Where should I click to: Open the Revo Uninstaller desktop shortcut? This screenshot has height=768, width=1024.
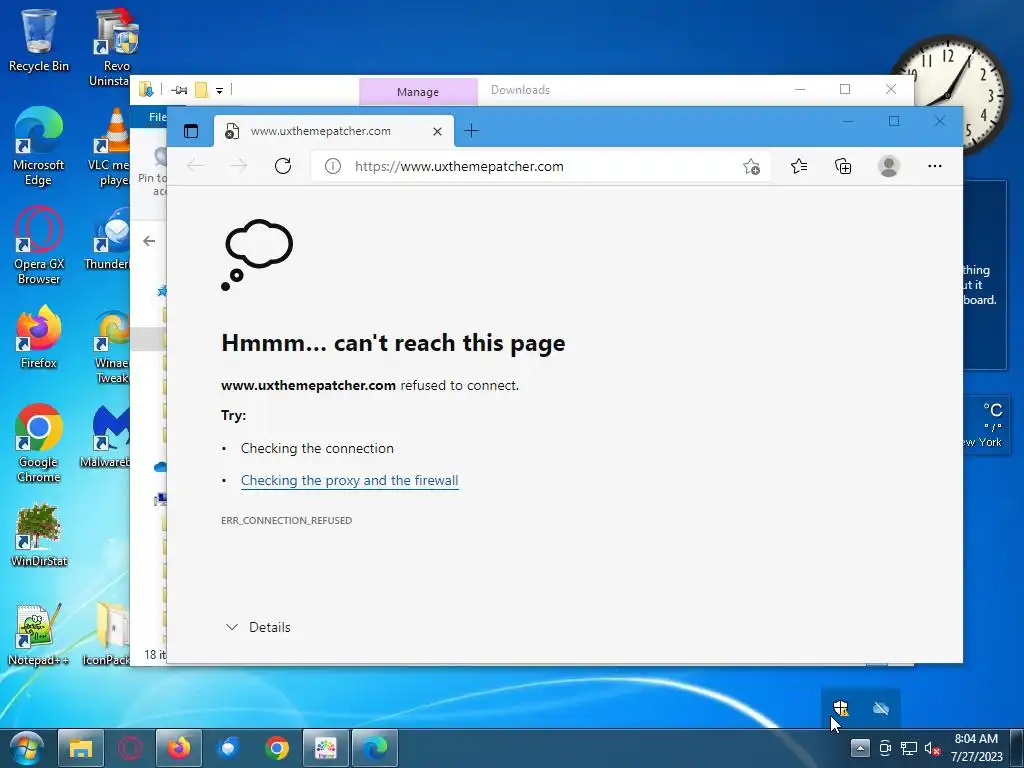115,47
